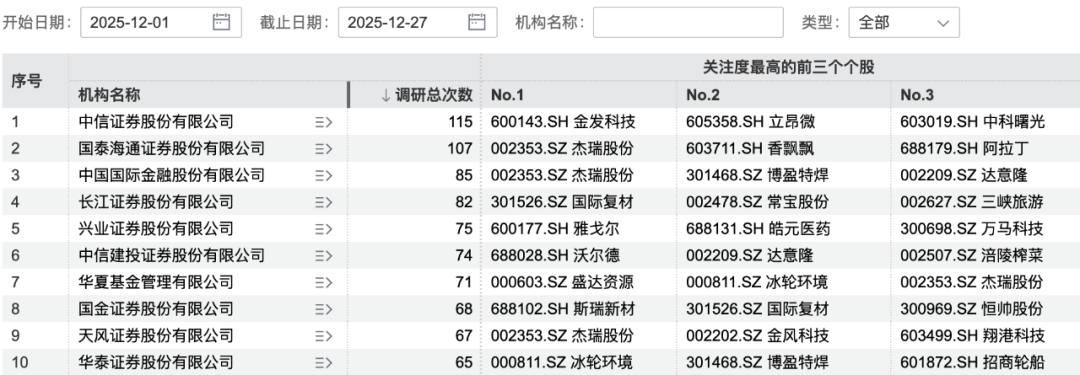Click stock 600177.SH 雅戈尔
This screenshot has width=1080, height=375.
coord(555,229)
